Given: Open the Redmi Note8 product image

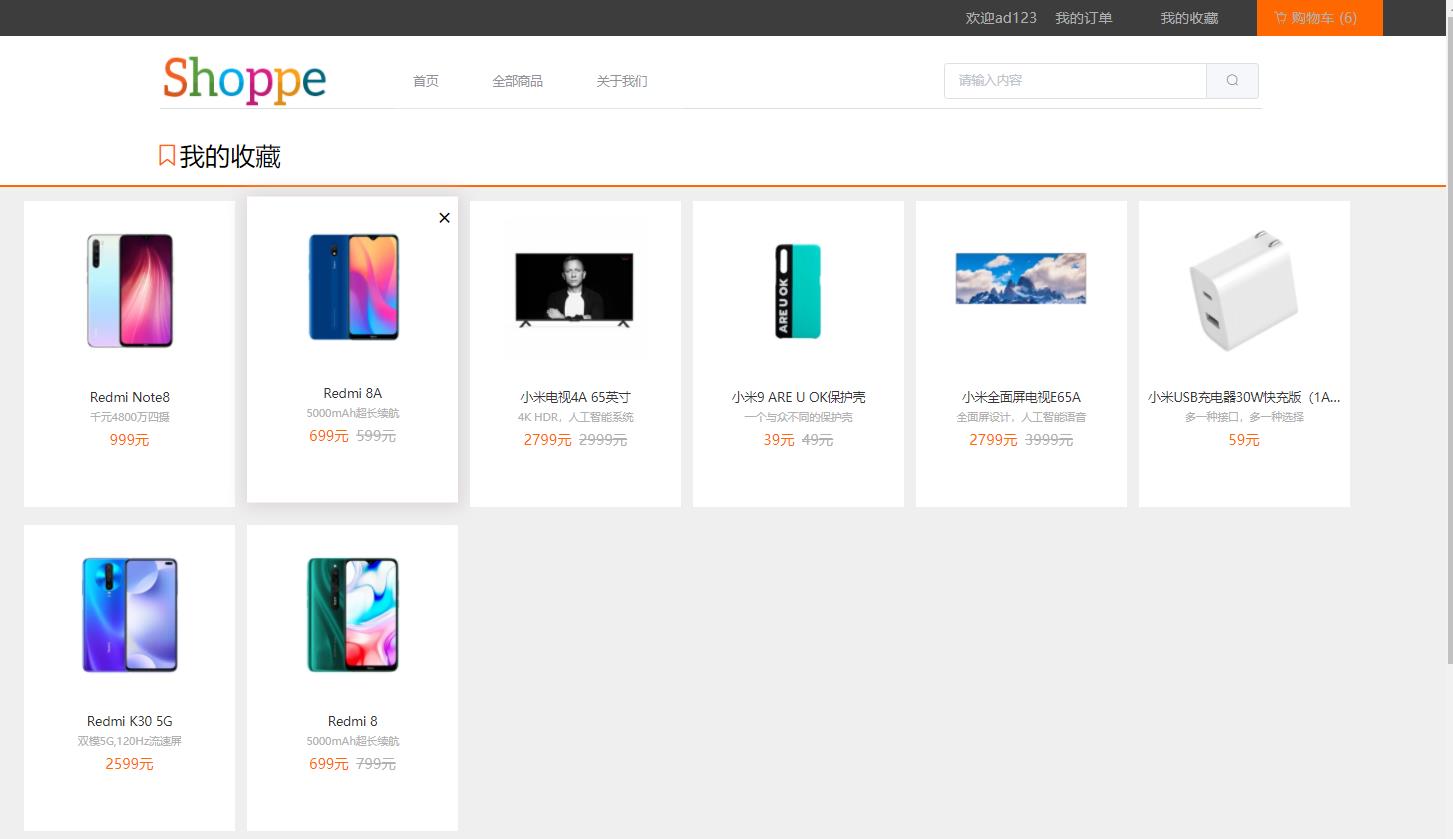Looking at the screenshot, I should click(x=130, y=291).
